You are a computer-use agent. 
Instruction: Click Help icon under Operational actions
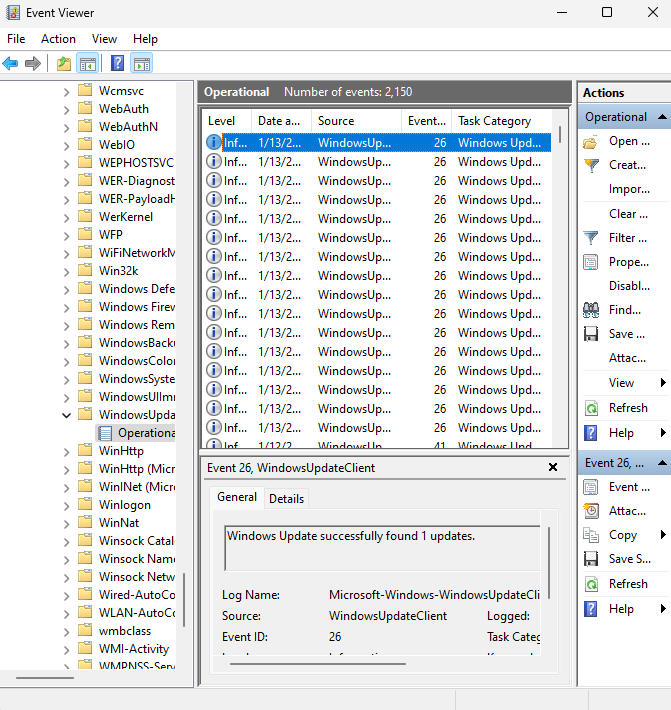(x=591, y=433)
